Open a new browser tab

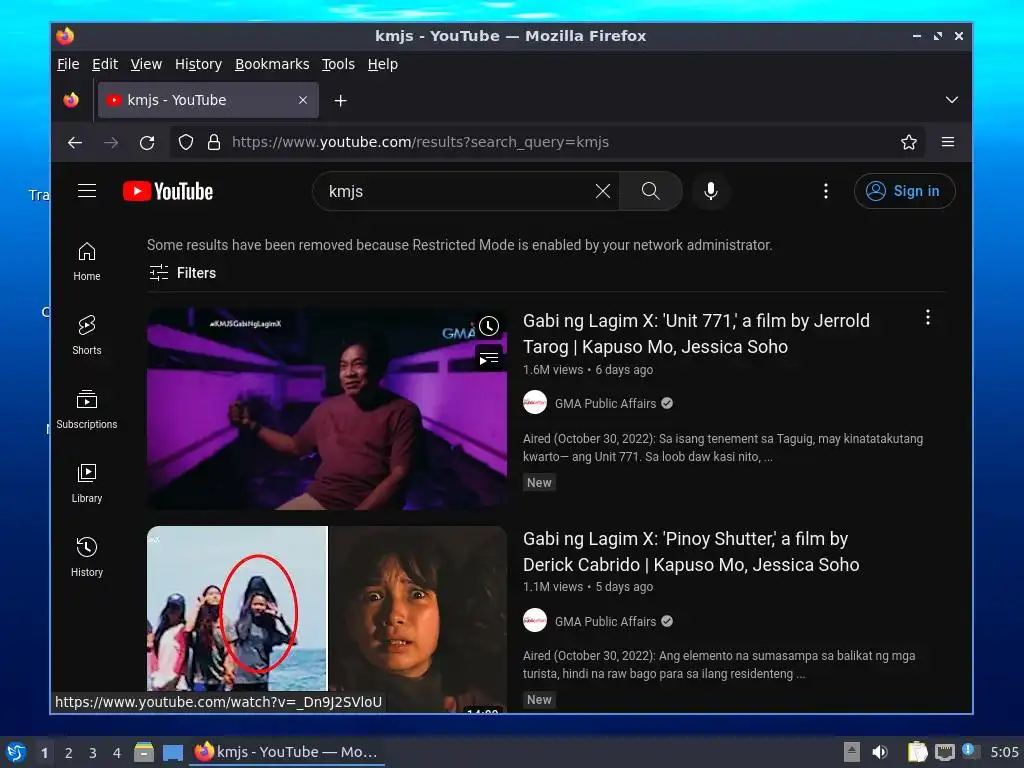(x=340, y=101)
